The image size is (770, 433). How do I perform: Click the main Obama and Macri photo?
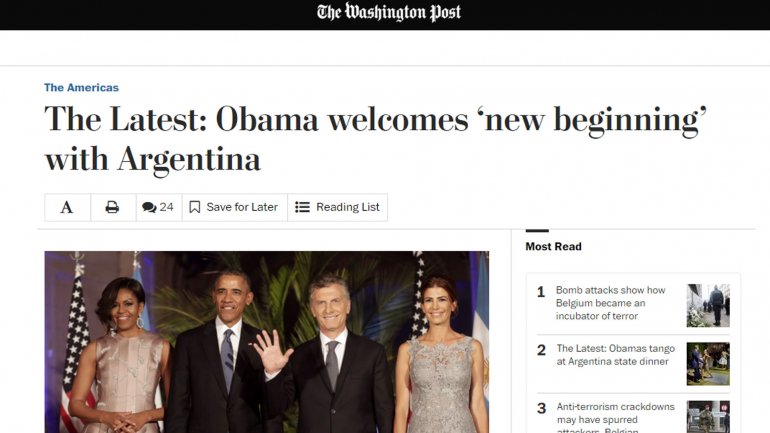coord(267,342)
